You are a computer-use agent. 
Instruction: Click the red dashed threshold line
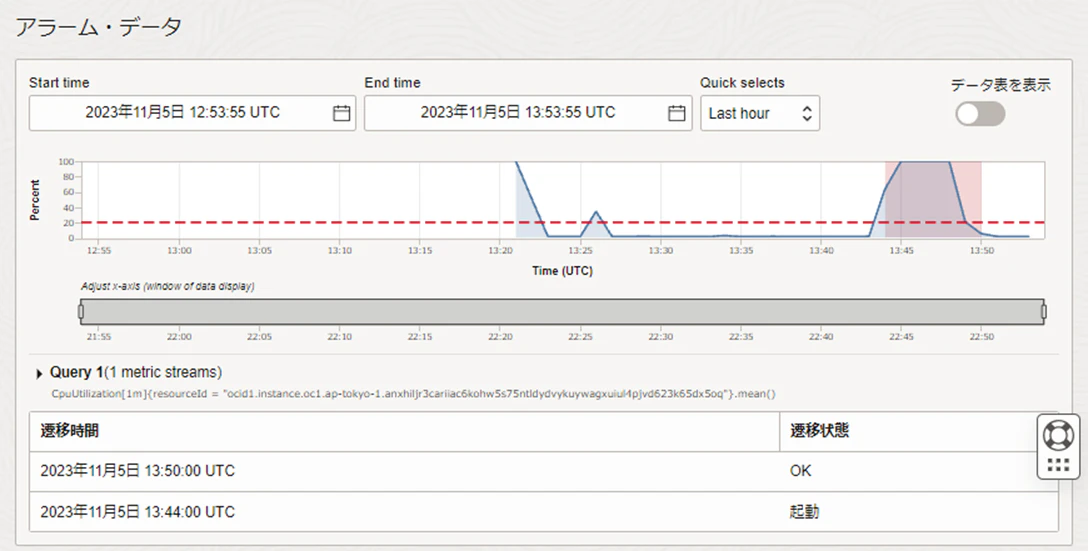[562, 223]
